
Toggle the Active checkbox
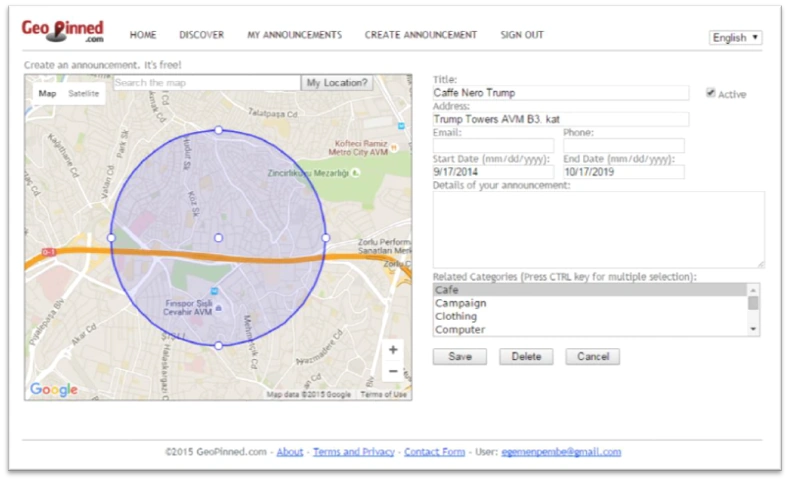(x=711, y=93)
